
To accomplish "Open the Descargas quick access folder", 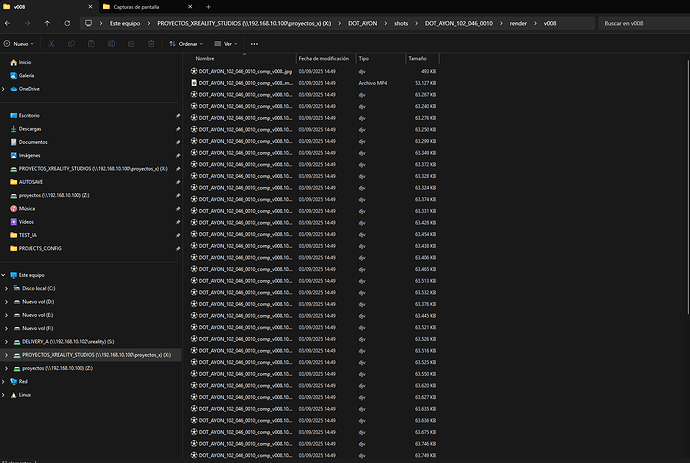I will (29, 128).
